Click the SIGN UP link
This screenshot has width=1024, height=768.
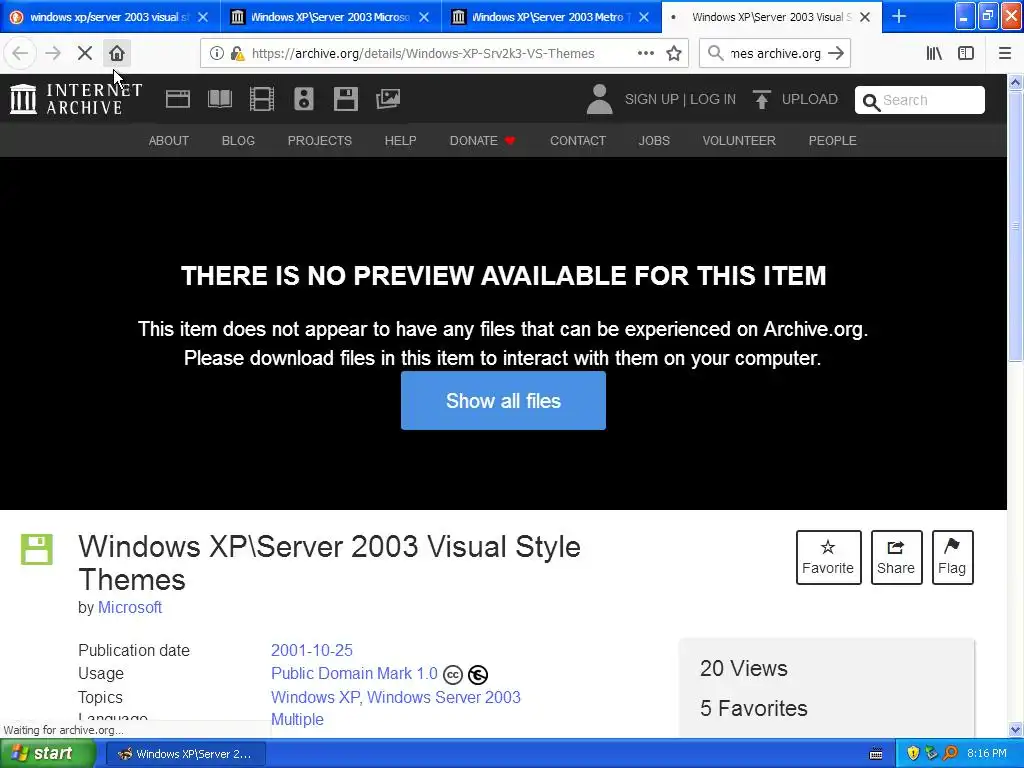click(652, 99)
